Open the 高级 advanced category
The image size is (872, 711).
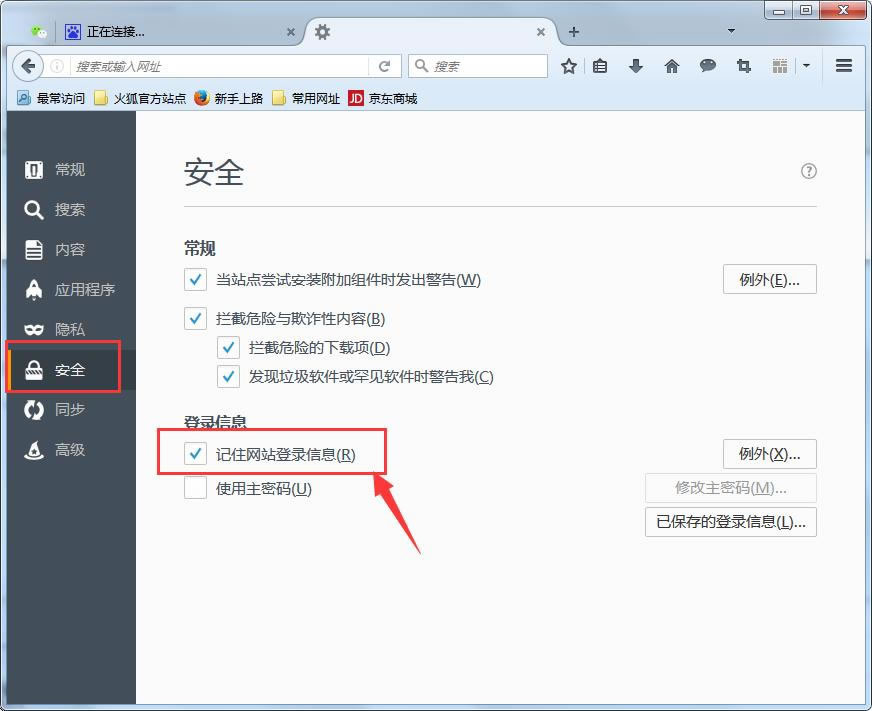click(71, 450)
